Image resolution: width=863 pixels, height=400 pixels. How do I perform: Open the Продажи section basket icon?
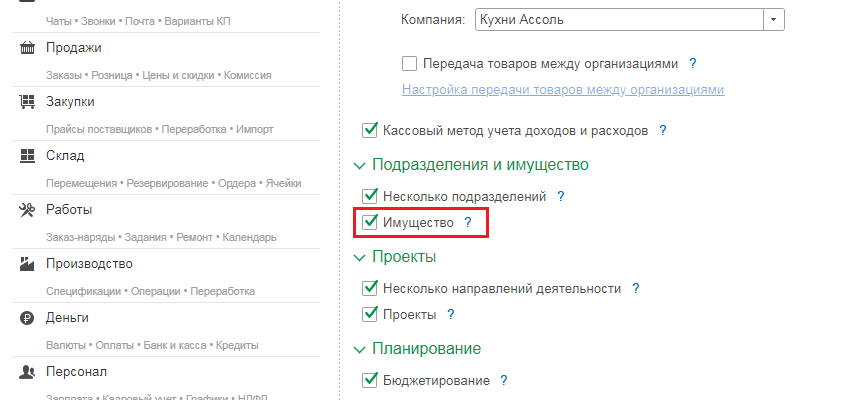pos(27,48)
